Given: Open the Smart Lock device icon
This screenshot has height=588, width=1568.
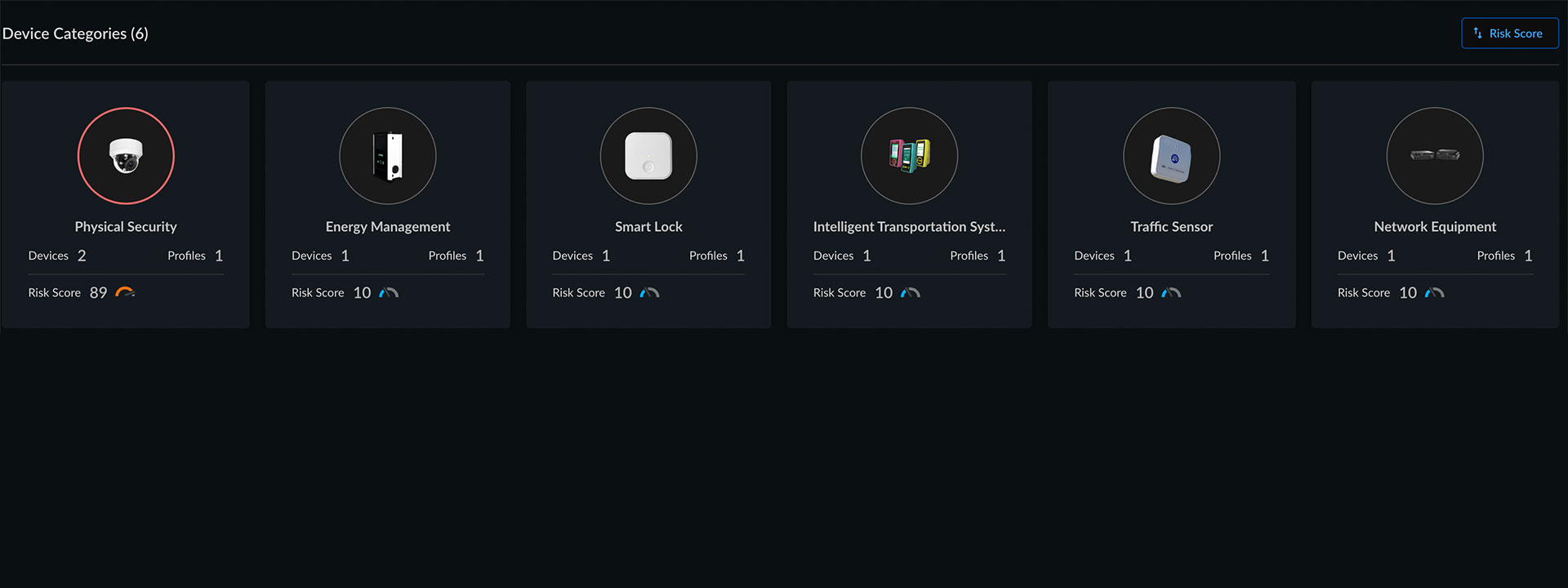Looking at the screenshot, I should click(x=648, y=156).
